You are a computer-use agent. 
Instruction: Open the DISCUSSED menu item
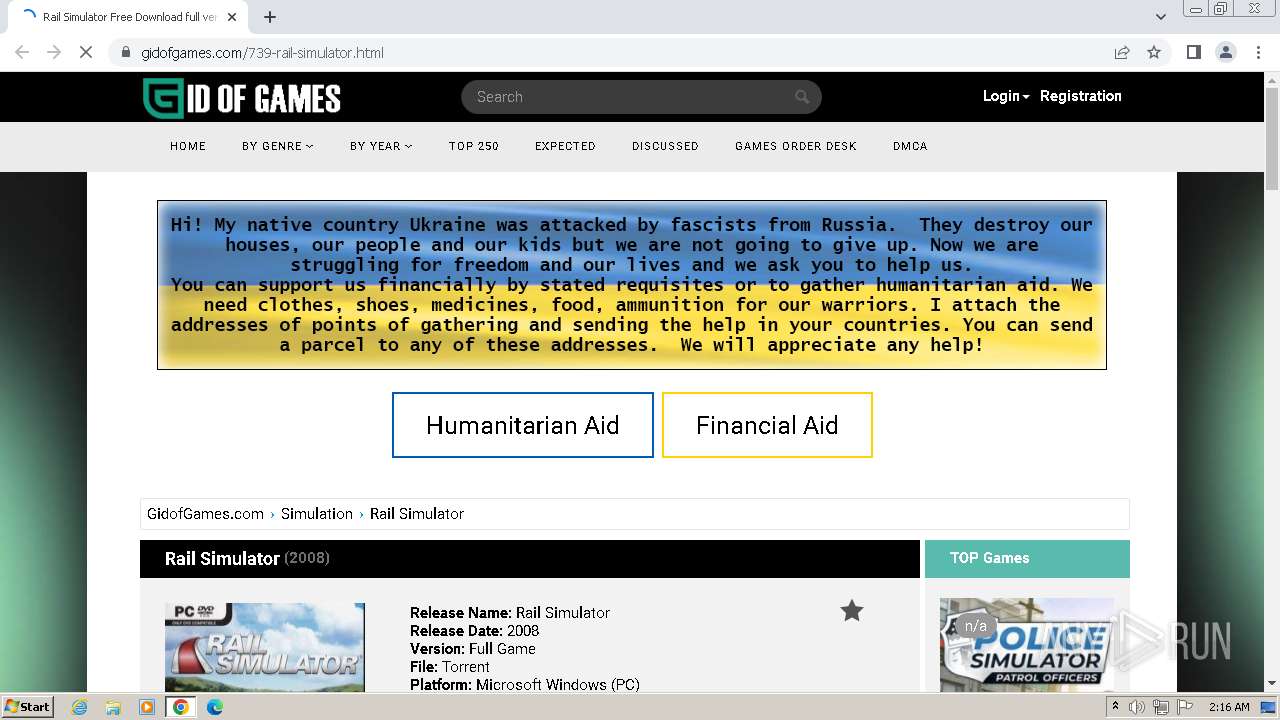pyautogui.click(x=665, y=146)
